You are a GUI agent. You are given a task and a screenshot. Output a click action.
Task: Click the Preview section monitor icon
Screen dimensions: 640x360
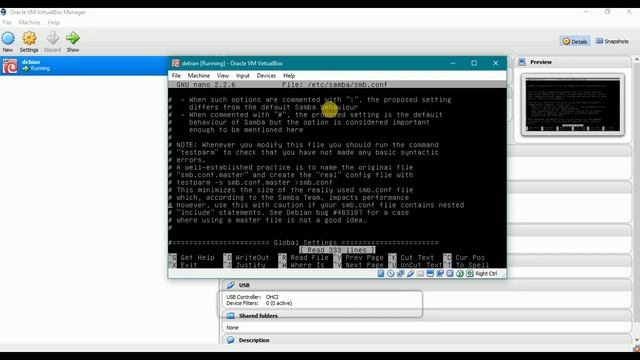[522, 62]
